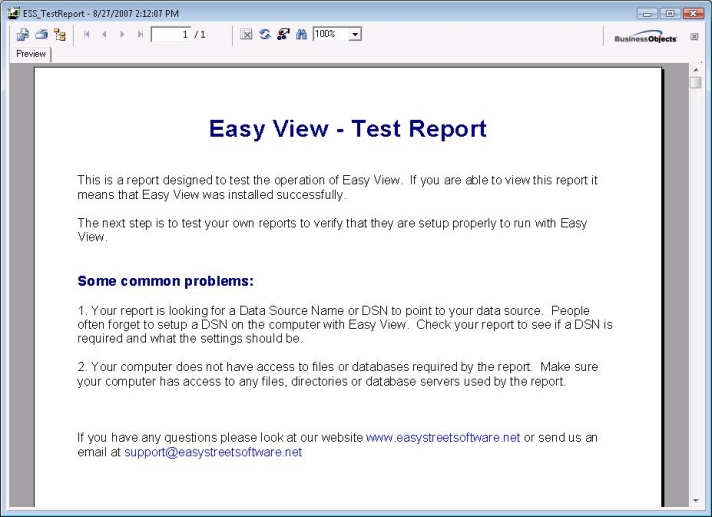
Task: Click the 'Some common problems:' heading
Action: 166,281
